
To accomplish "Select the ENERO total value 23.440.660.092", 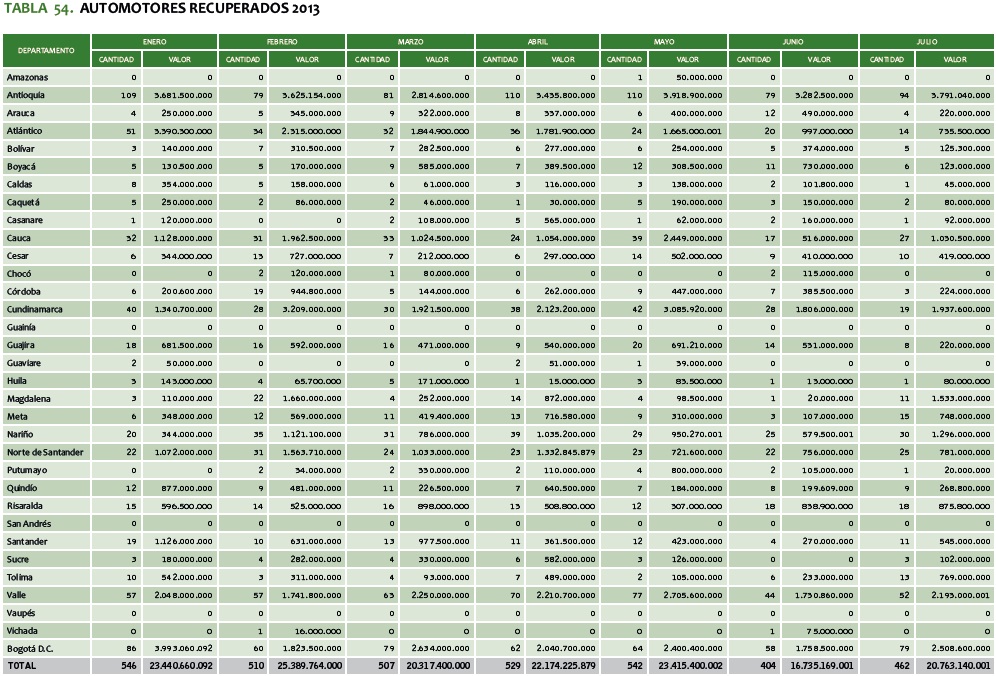I will [178, 665].
